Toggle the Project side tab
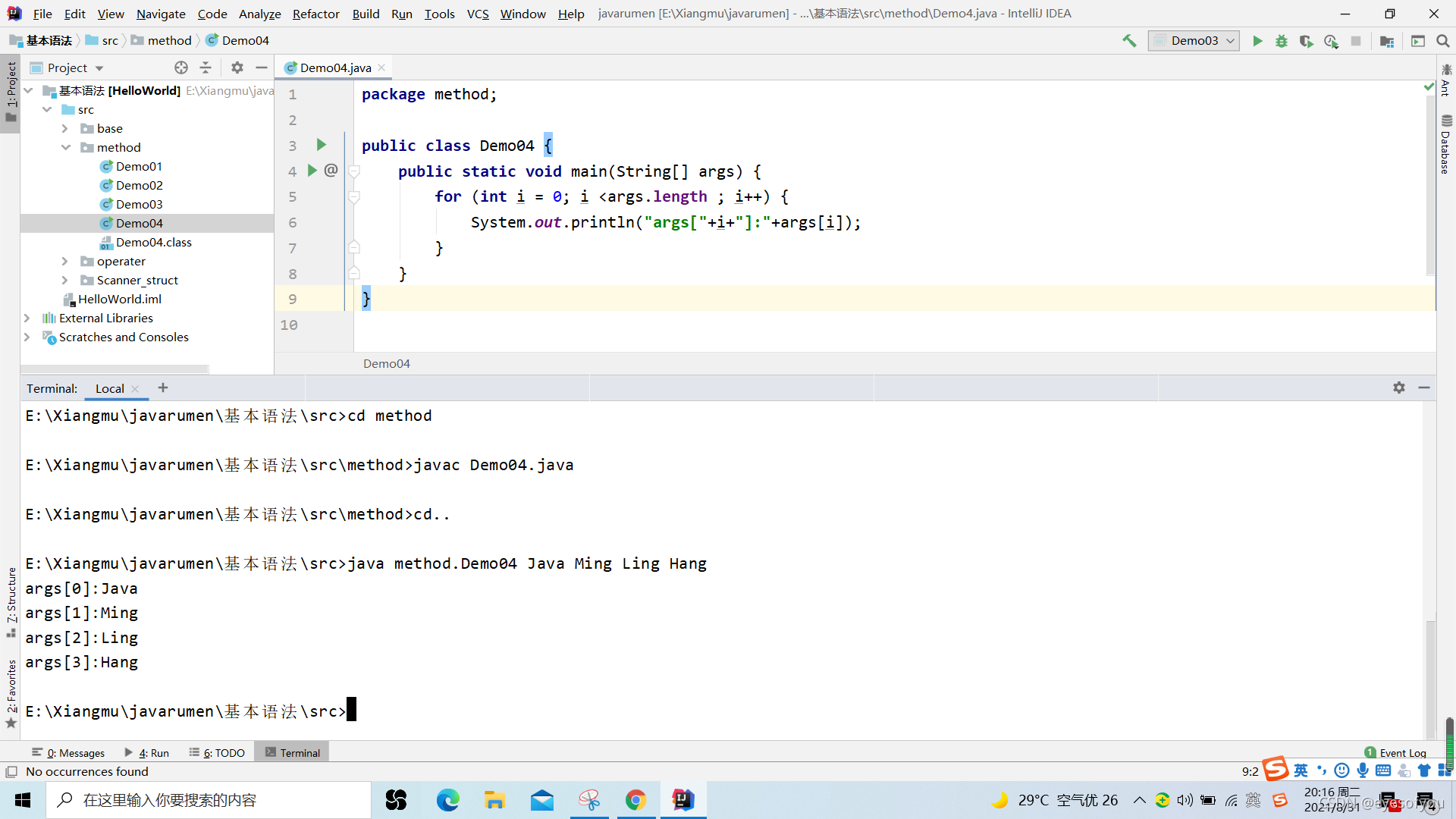The image size is (1456, 819). (x=11, y=93)
